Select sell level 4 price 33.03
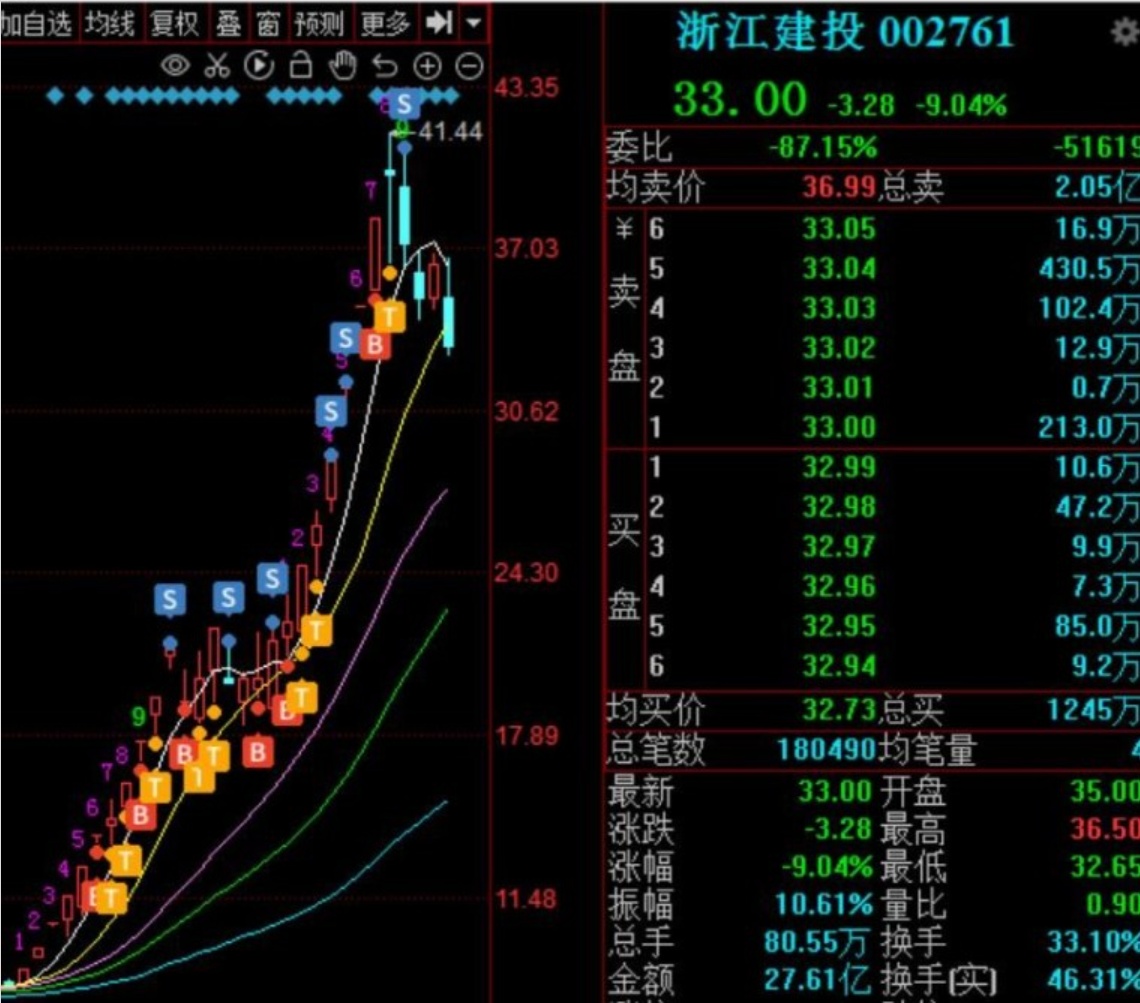Viewport: 1140px width, 1003px height. click(839, 308)
